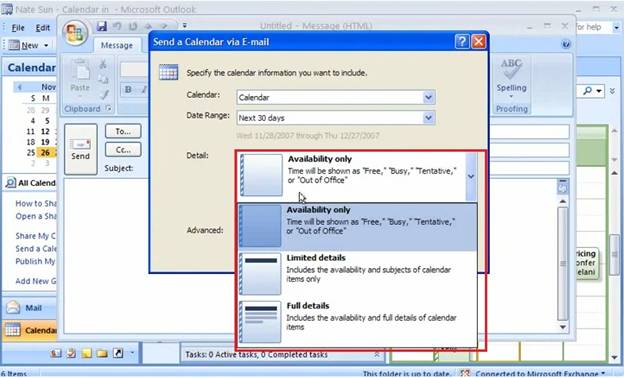Viewport: 624px width, 378px height.
Task: Click the Office button in message window
Action: click(75, 33)
